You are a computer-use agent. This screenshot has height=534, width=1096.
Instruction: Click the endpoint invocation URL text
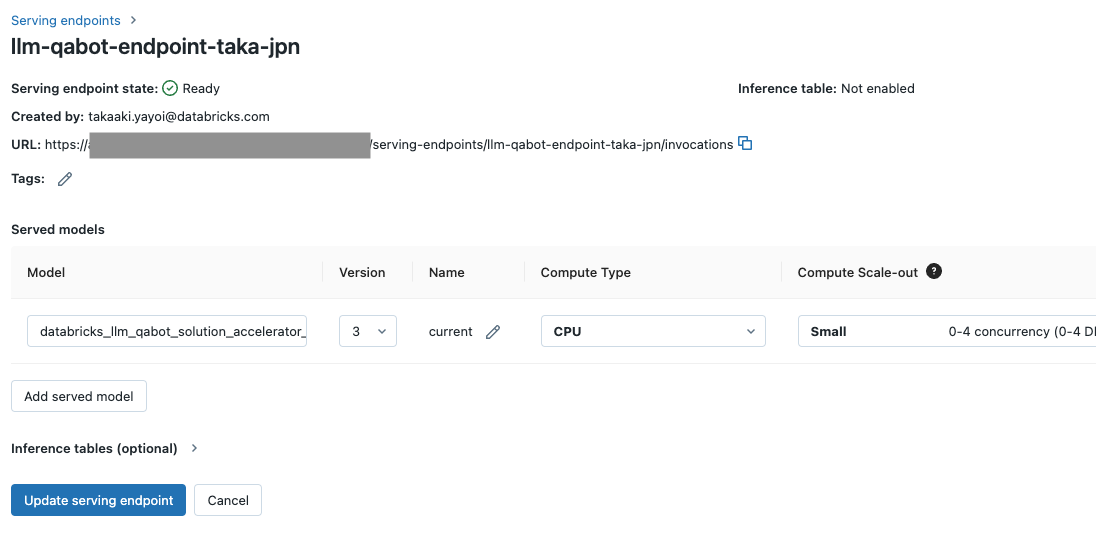click(x=552, y=144)
